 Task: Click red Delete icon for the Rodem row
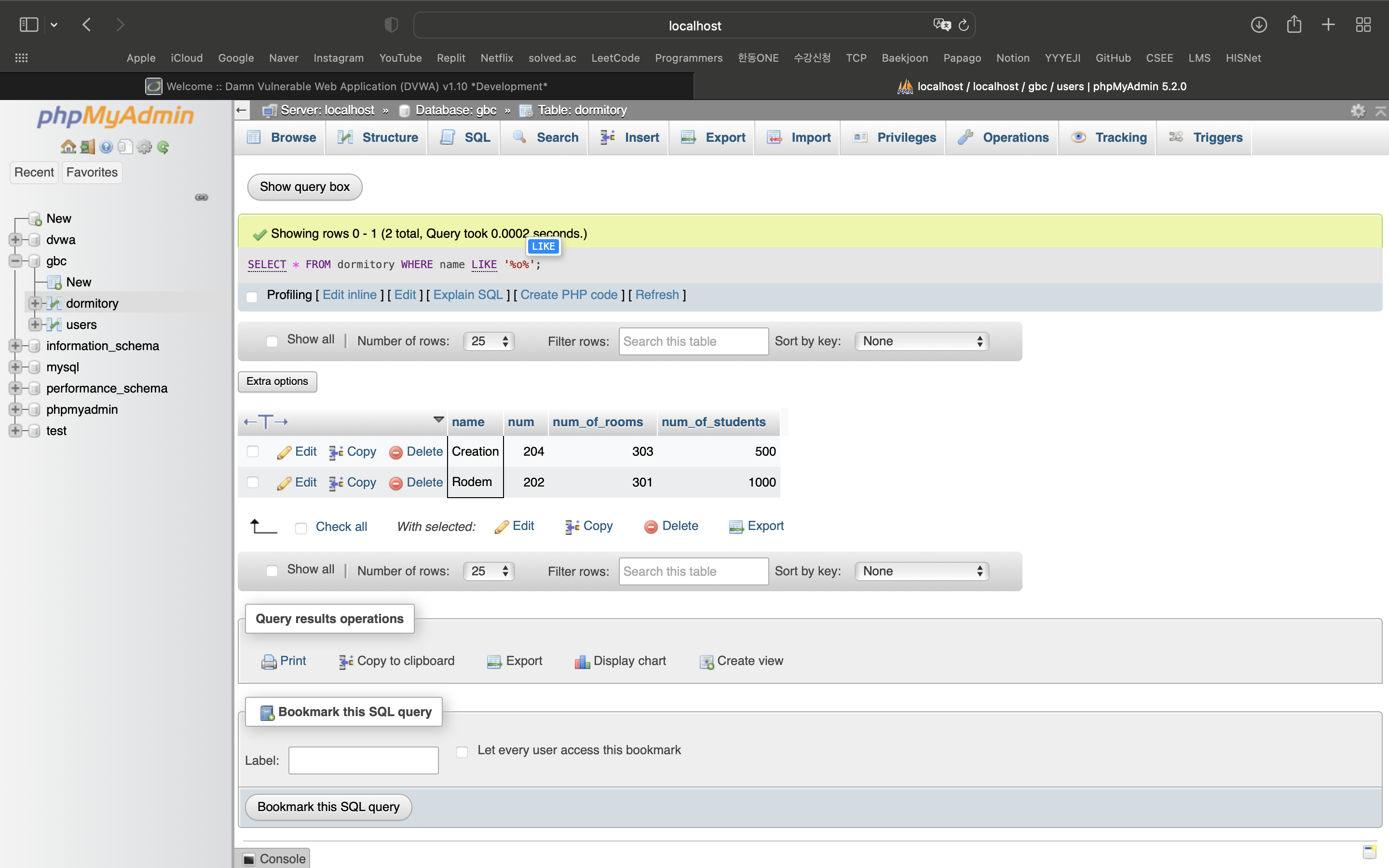pyautogui.click(x=395, y=483)
